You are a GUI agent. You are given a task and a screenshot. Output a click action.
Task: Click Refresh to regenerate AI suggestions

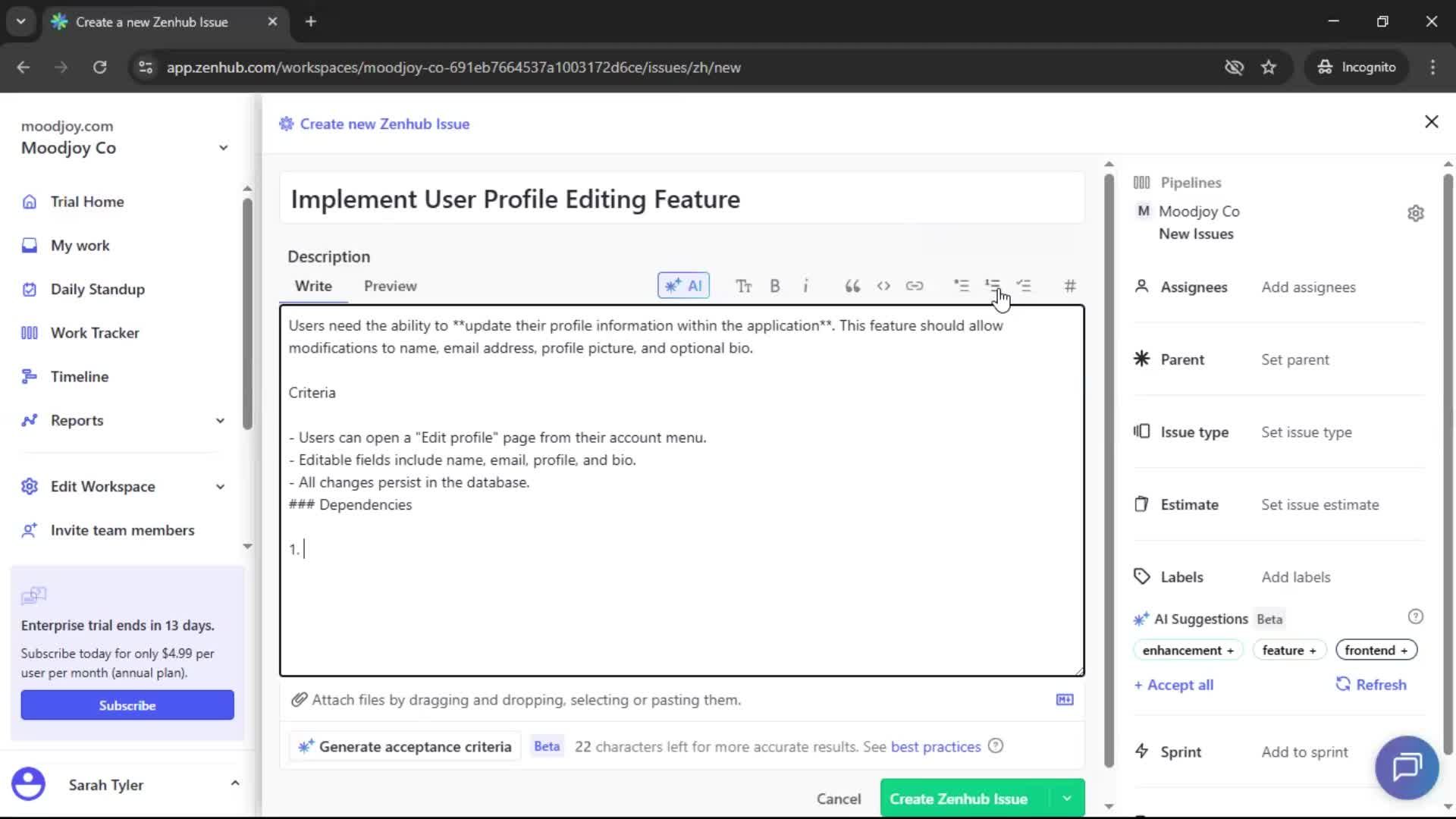coord(1371,684)
